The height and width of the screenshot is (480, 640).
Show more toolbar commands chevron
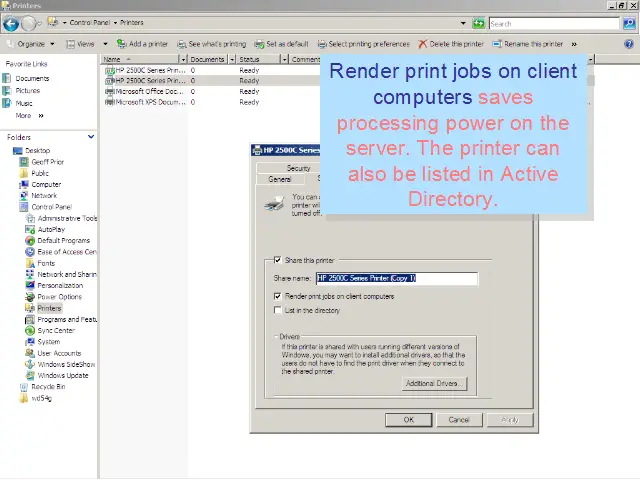574,44
